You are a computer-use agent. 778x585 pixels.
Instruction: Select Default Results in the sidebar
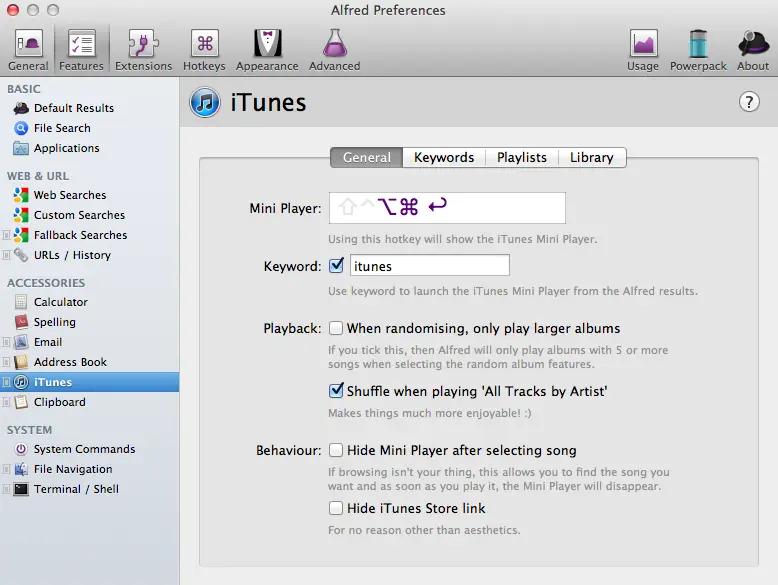[x=89, y=108]
